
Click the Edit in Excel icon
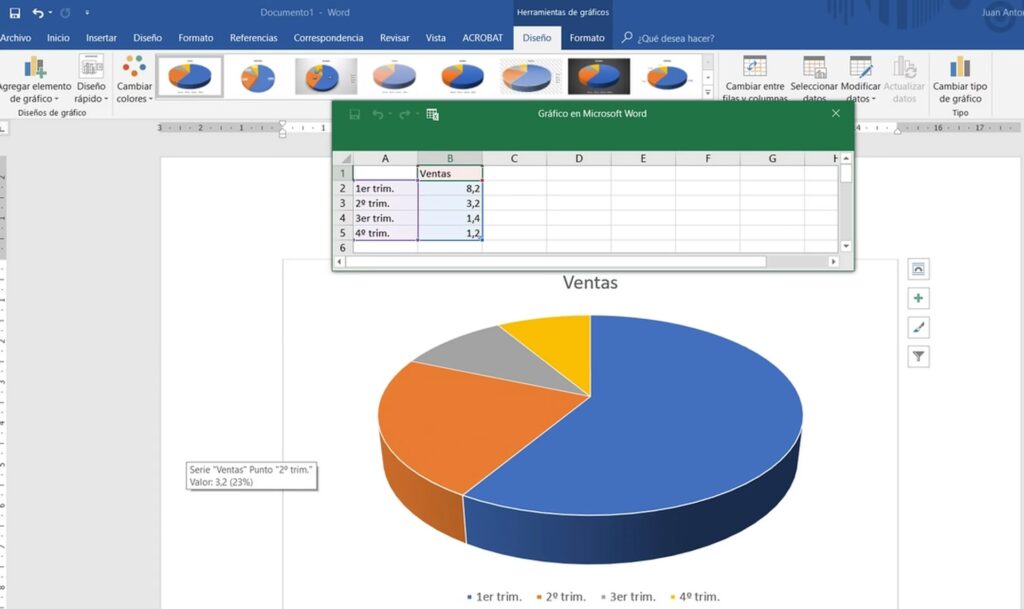click(x=433, y=114)
